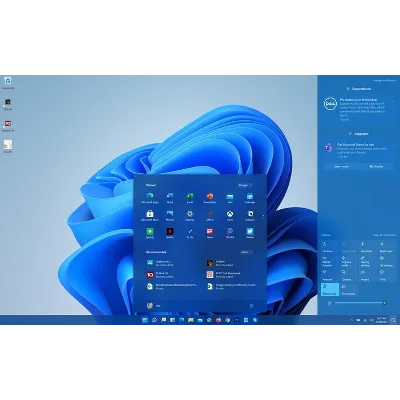Open Manage notifications link
The height and width of the screenshot is (400, 400).
(385, 80)
